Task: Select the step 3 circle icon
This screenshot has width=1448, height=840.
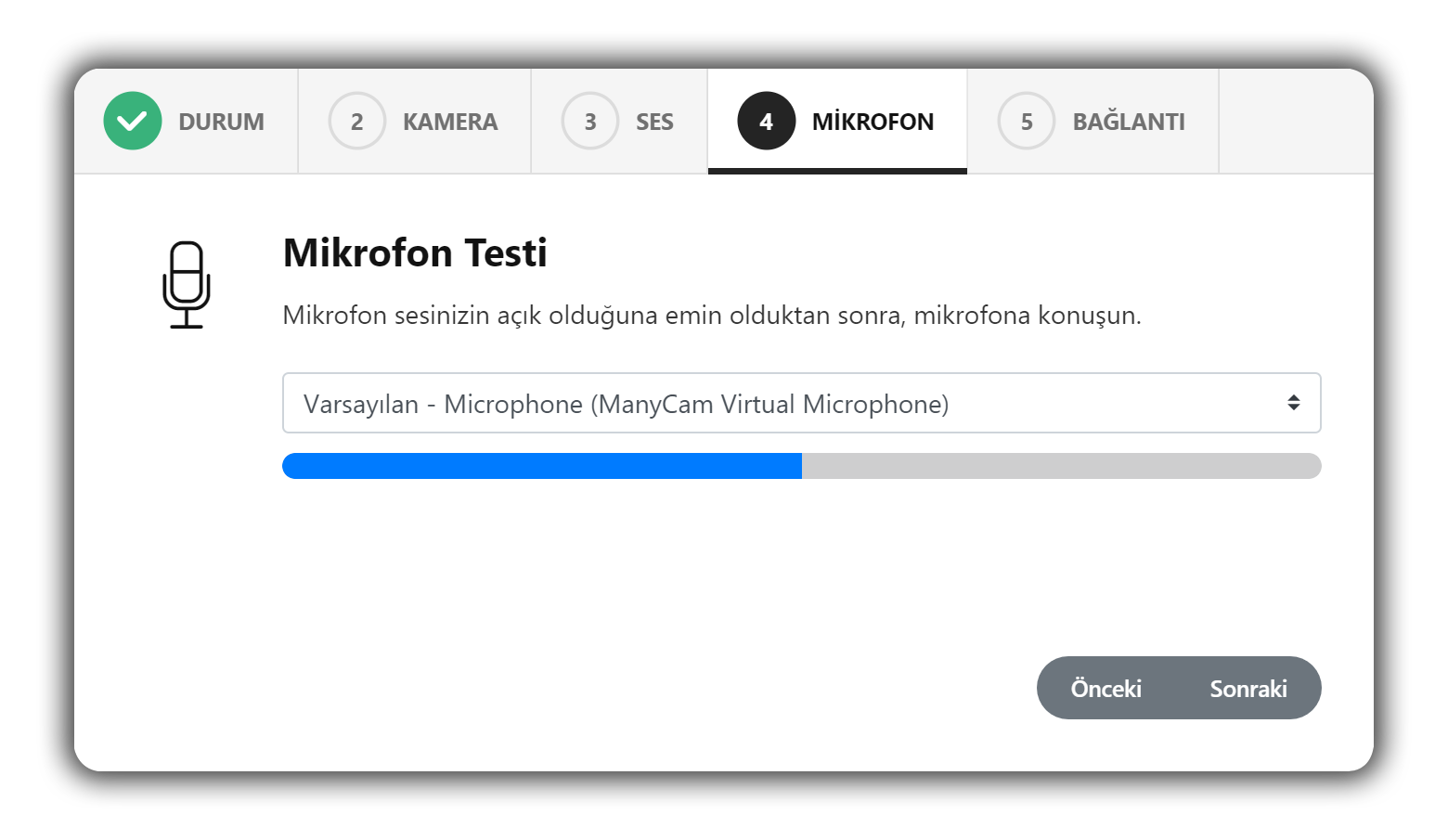Action: tap(590, 121)
